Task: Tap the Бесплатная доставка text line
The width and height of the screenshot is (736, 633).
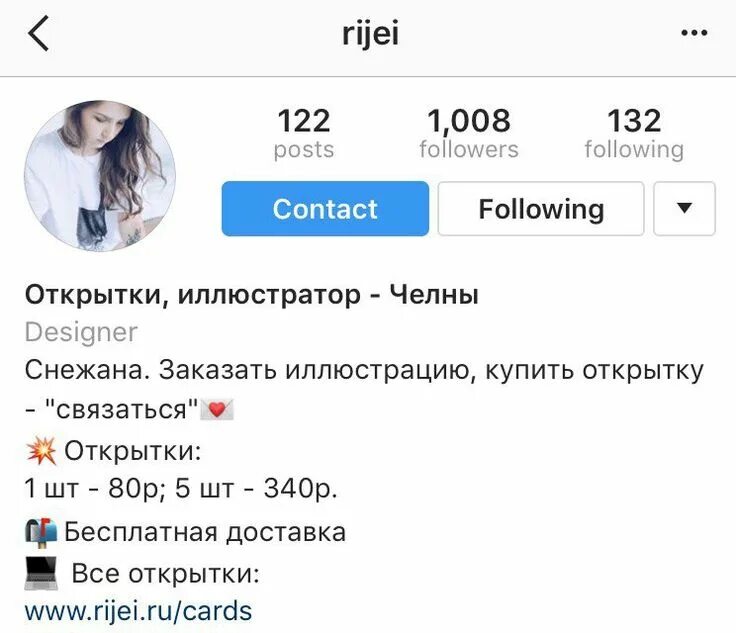Action: (x=205, y=532)
